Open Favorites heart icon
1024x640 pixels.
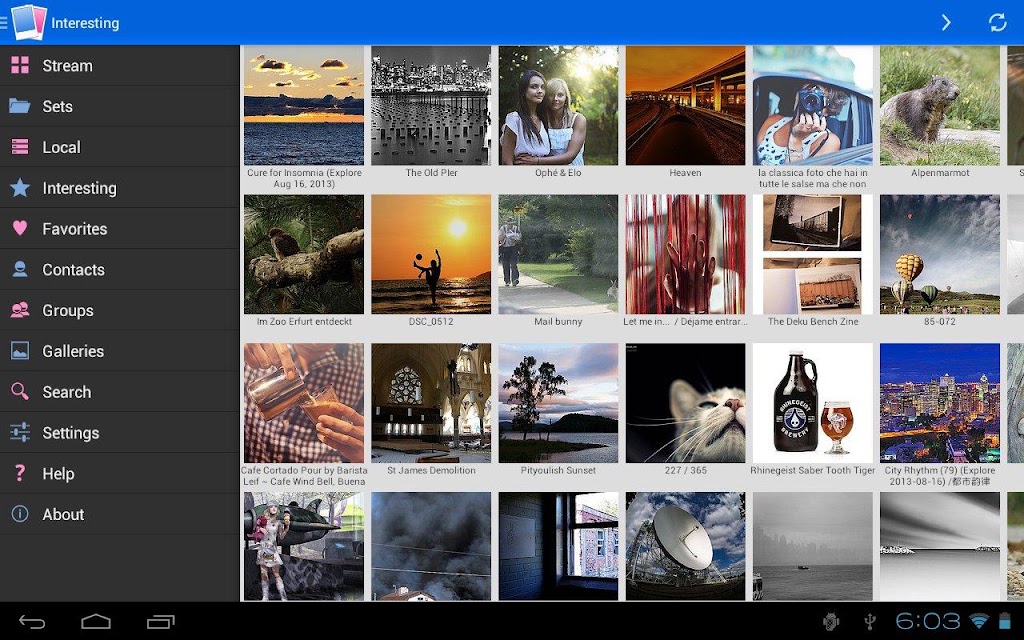(x=20, y=228)
